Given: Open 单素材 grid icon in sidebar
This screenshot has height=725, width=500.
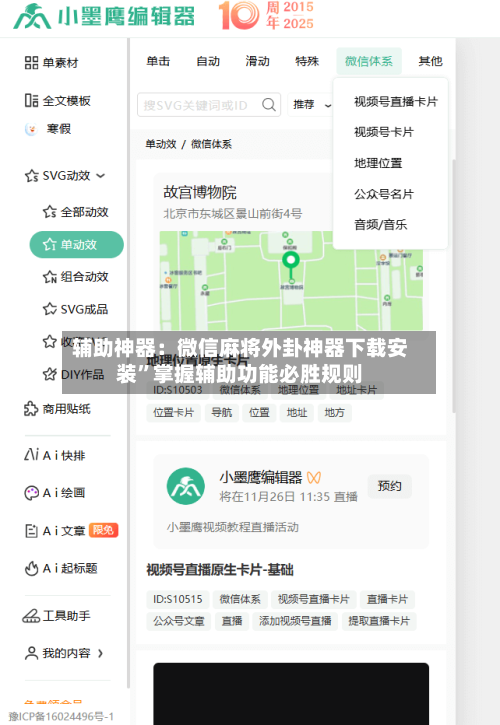Looking at the screenshot, I should click(x=31, y=62).
